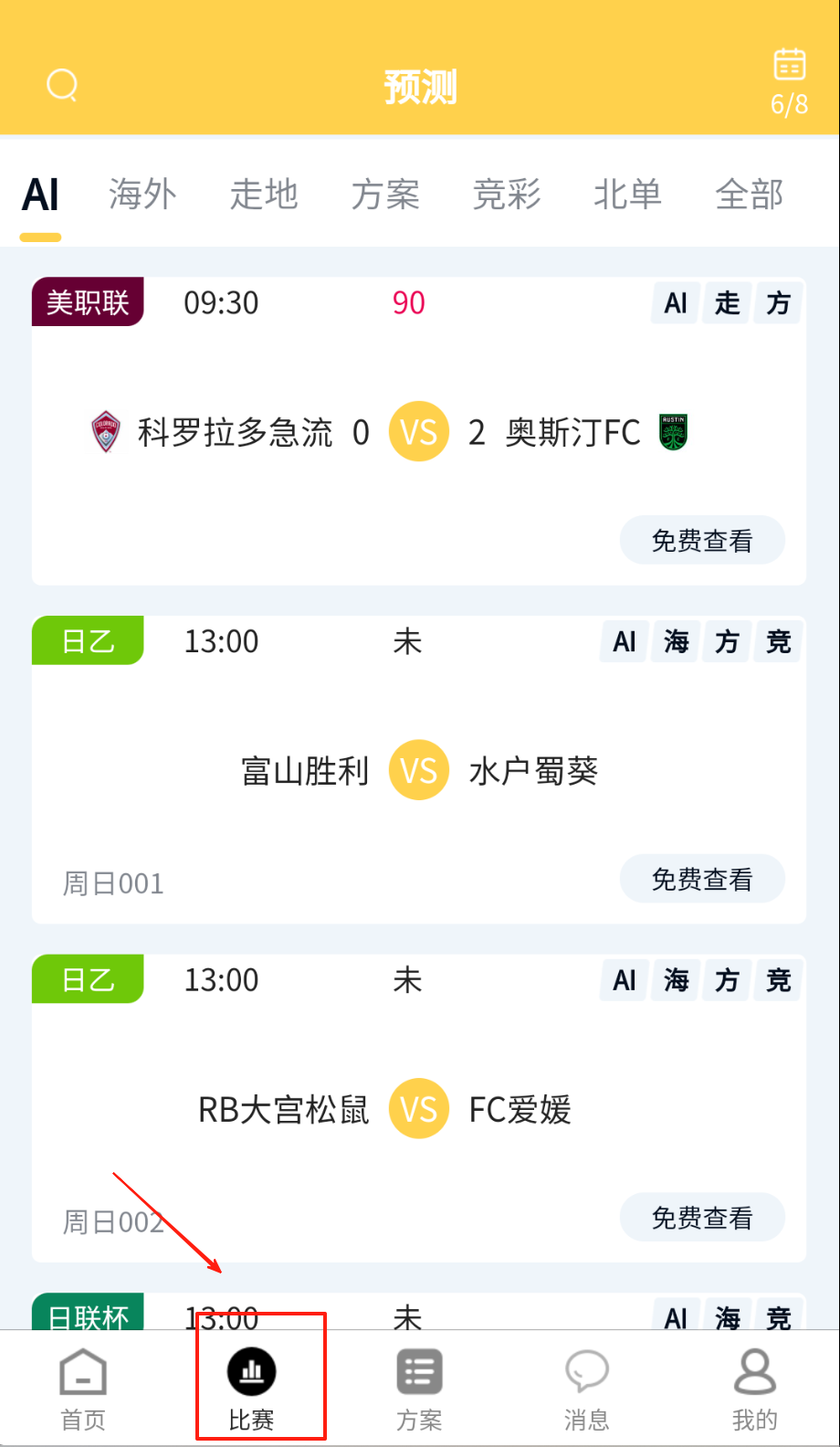
Task: Switch to the 走地 tab
Action: 264,195
